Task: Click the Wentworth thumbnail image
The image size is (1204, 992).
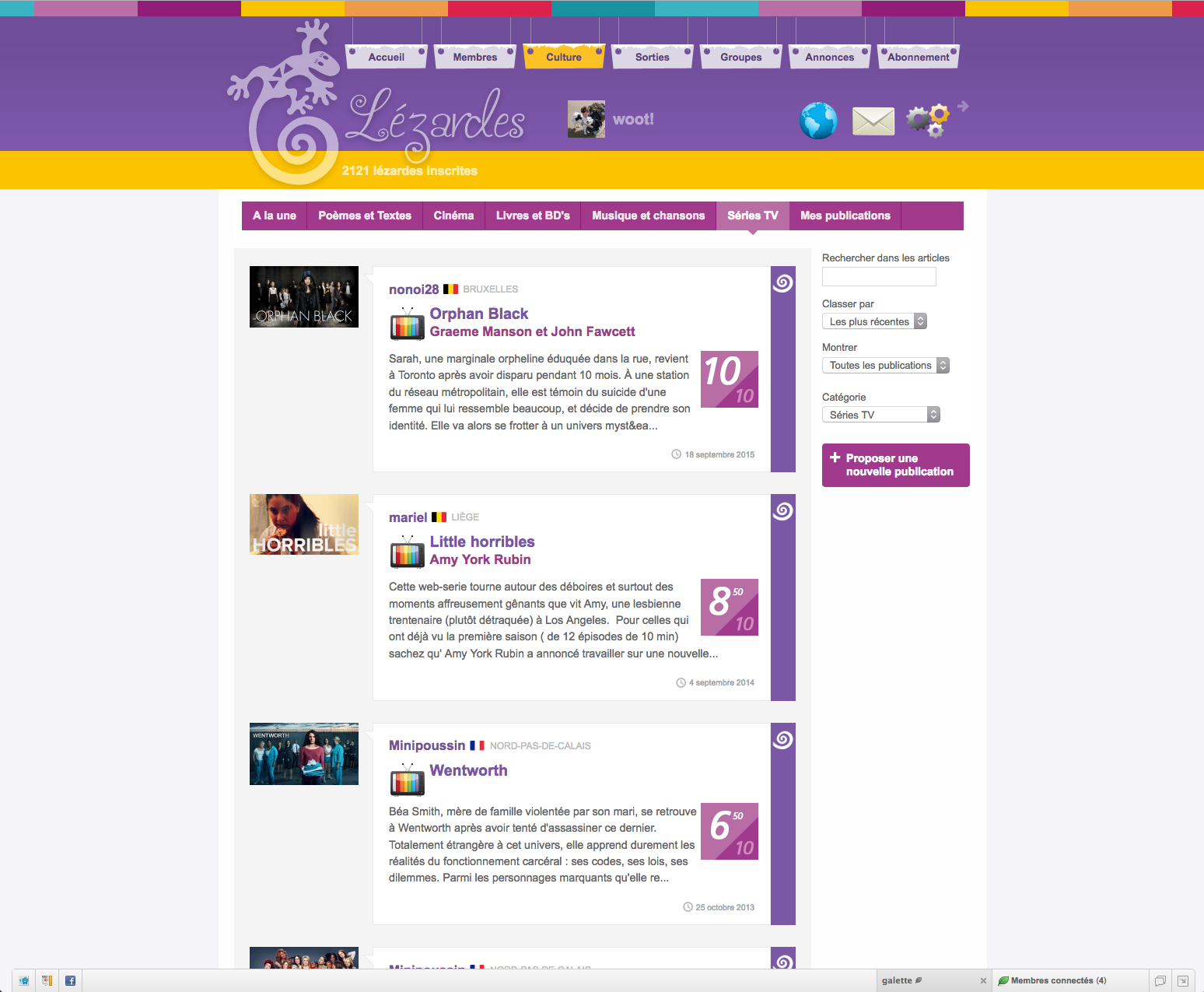Action: tap(304, 754)
